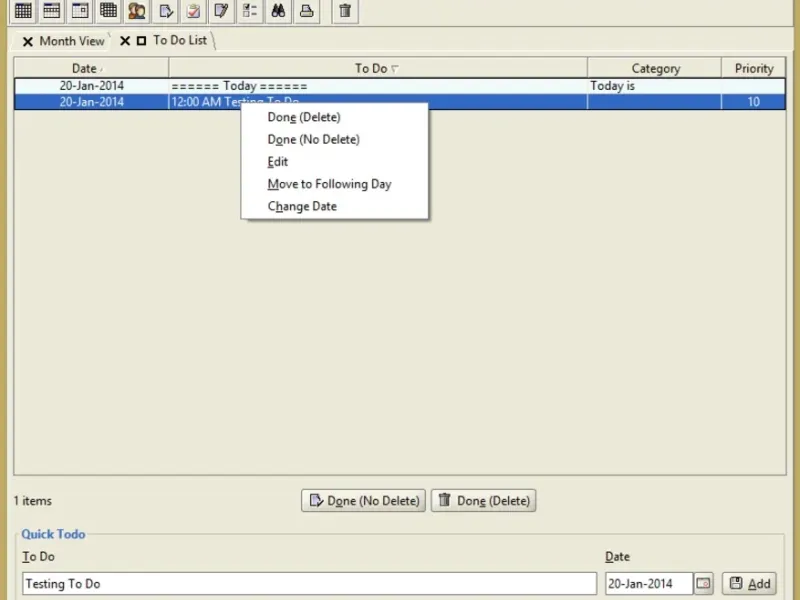Click the Category column header
800x600 pixels.
(655, 68)
